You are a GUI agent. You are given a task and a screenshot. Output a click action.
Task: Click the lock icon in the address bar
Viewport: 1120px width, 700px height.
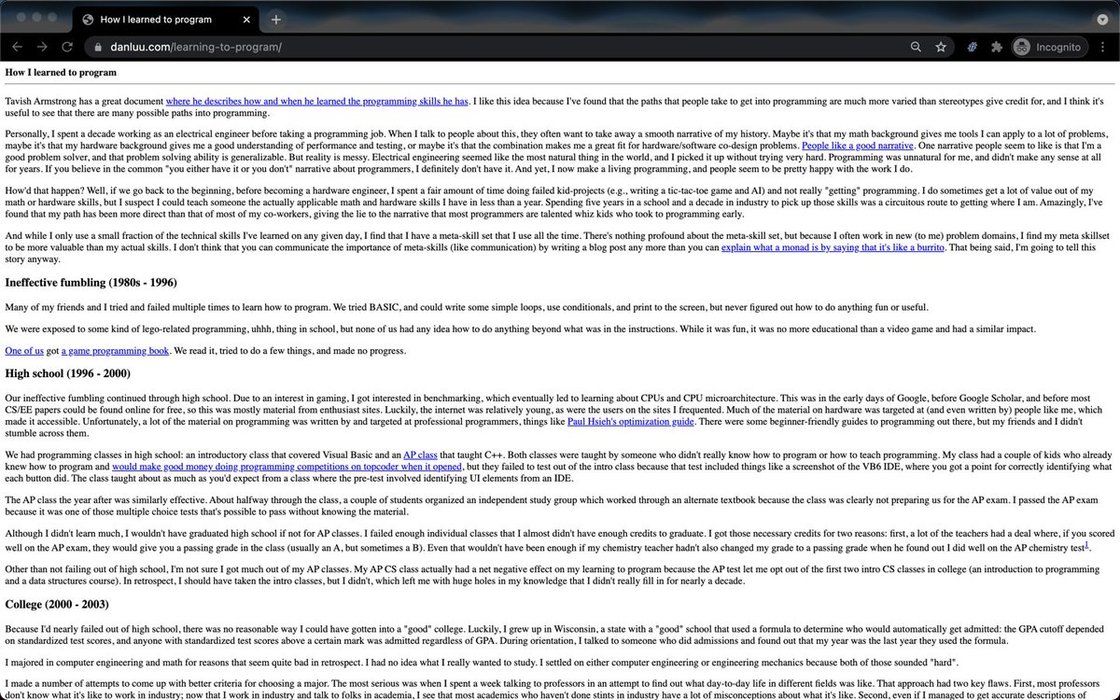pyautogui.click(x=96, y=47)
